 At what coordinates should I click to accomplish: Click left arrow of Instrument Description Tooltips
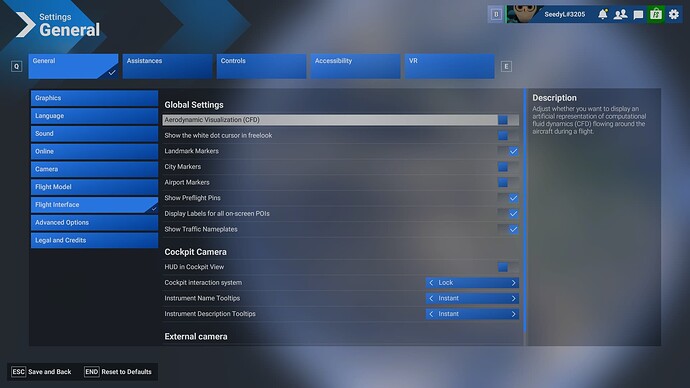tap(431, 314)
